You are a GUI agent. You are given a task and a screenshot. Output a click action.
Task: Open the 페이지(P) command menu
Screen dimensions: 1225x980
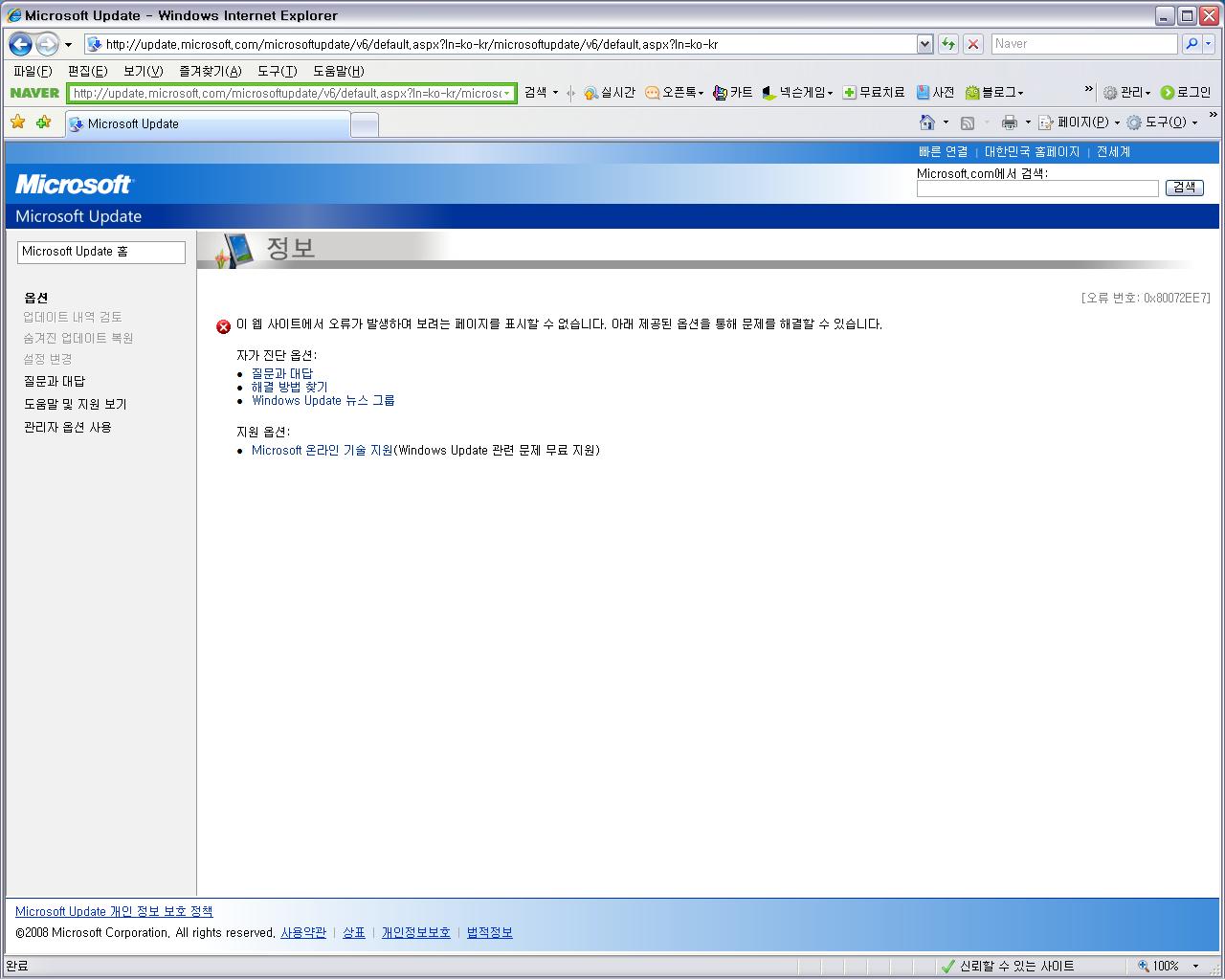1080,122
